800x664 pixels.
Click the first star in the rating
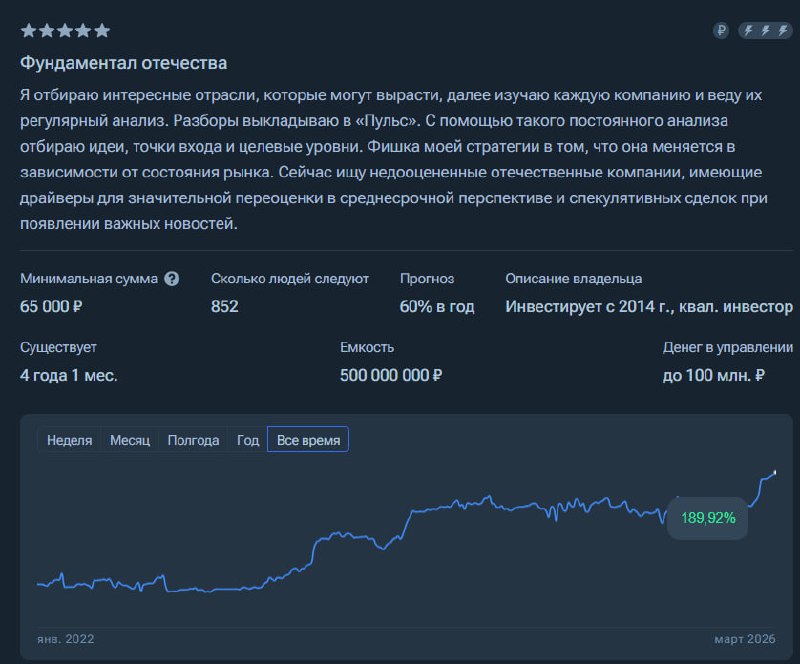28,31
